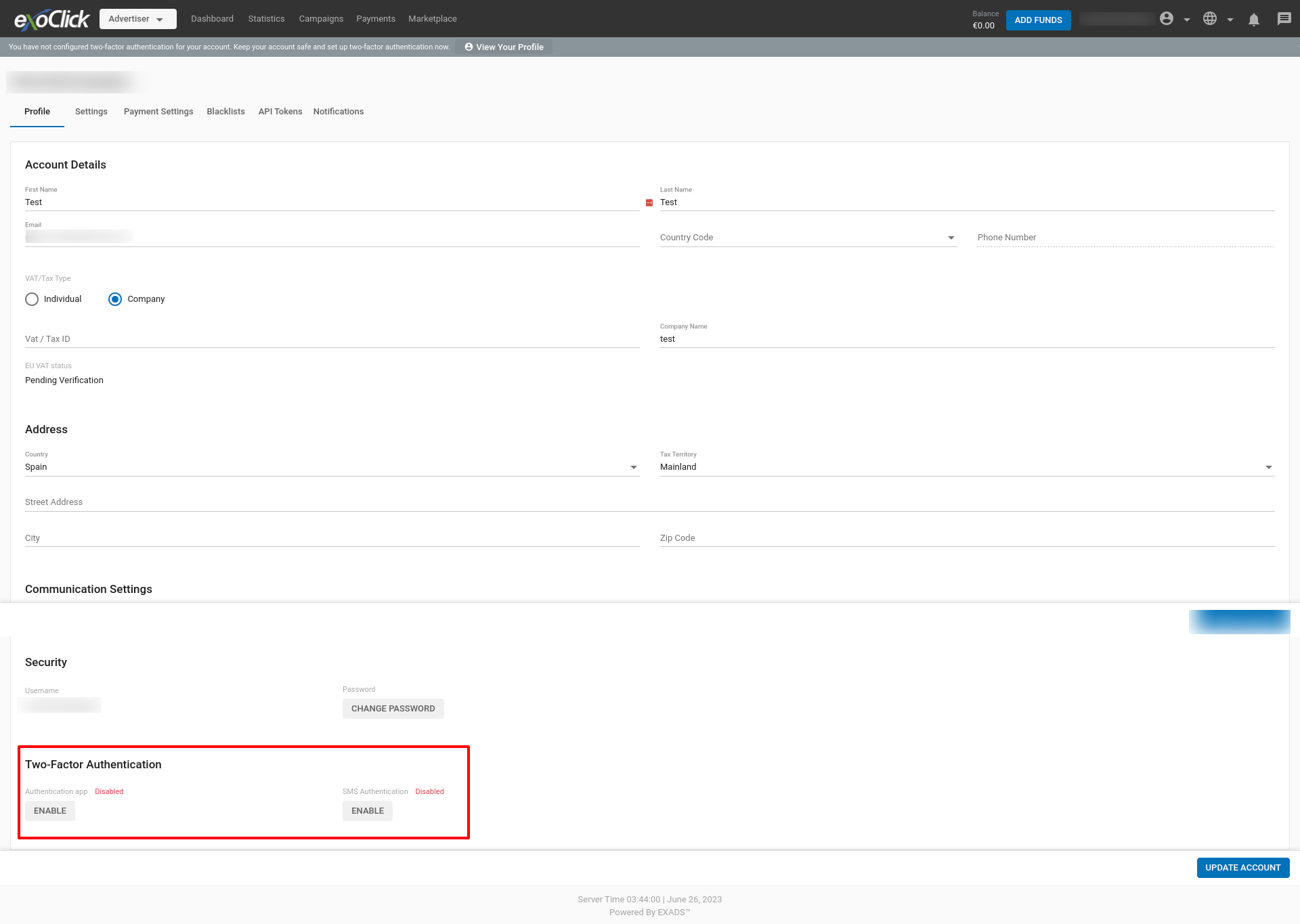Viewport: 1300px width, 924px height.
Task: Open the messages chat icon
Action: [1284, 19]
